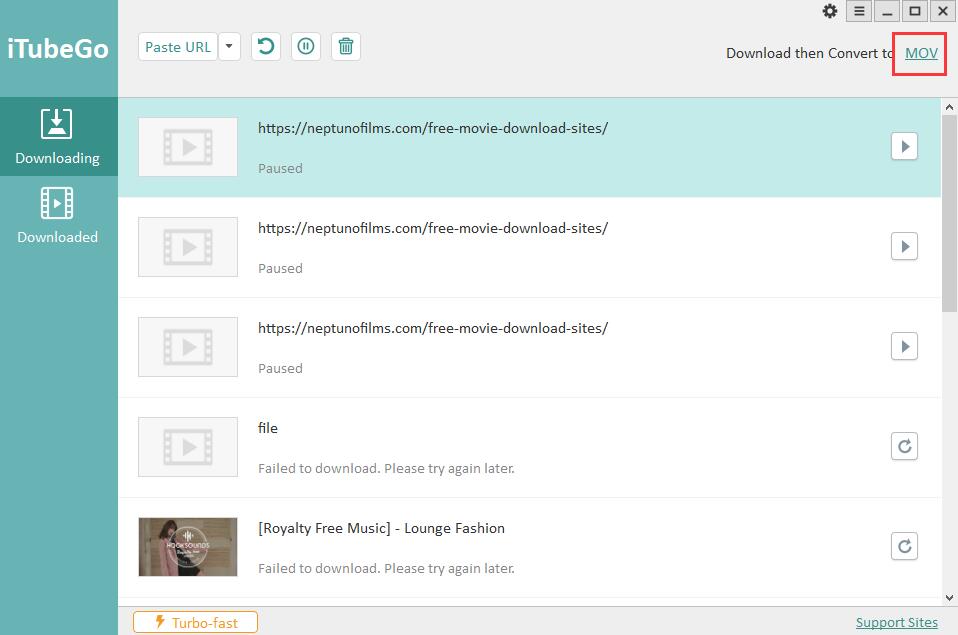Retry the Lounge Fashion failed download

coord(904,546)
